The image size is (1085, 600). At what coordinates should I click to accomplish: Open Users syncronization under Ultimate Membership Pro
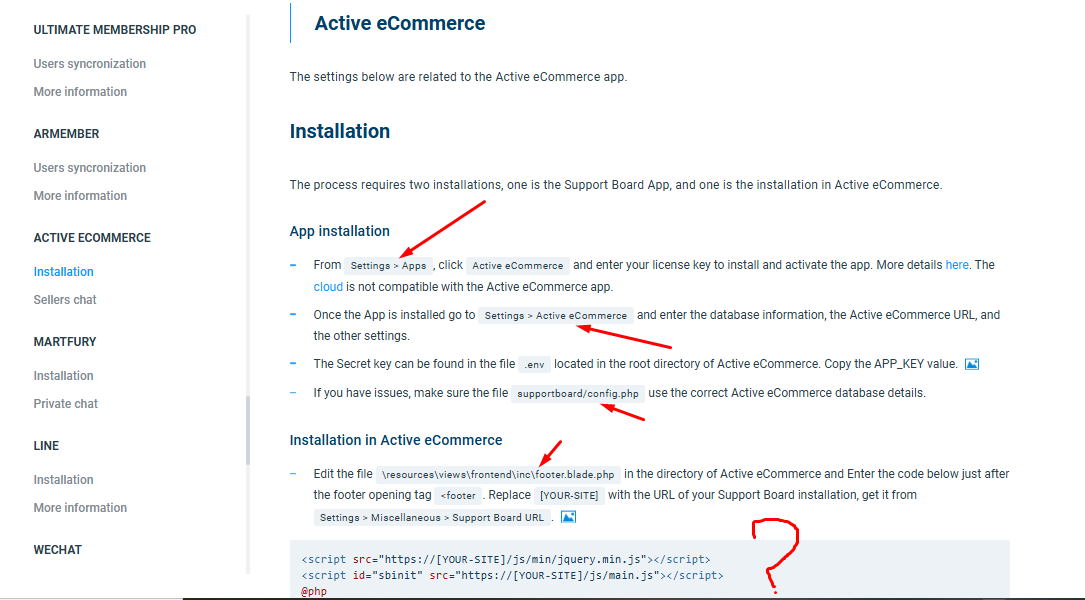point(90,64)
